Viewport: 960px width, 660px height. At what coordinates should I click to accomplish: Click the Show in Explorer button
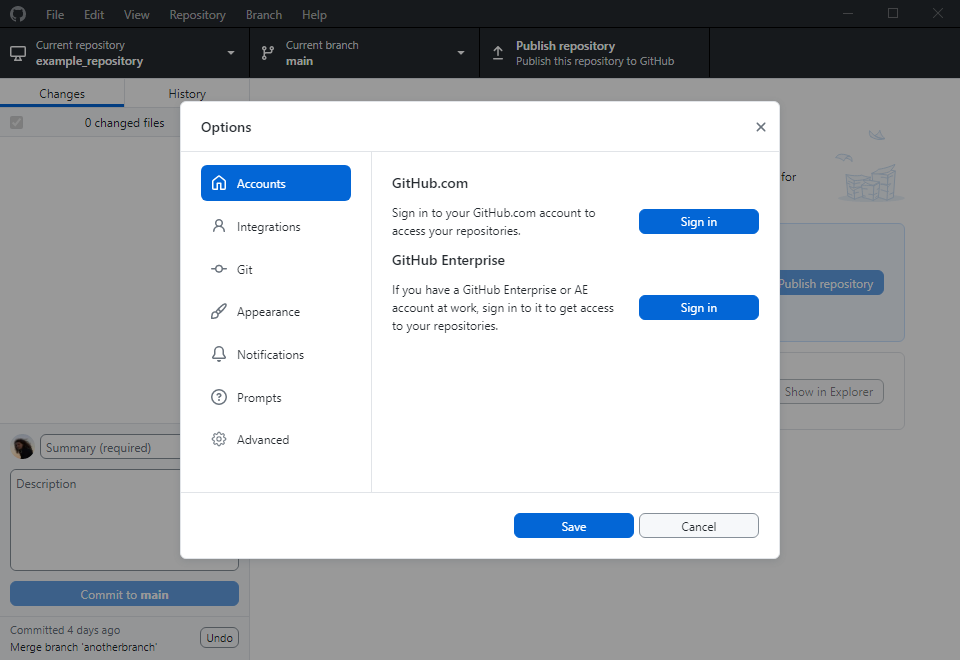coord(831,392)
